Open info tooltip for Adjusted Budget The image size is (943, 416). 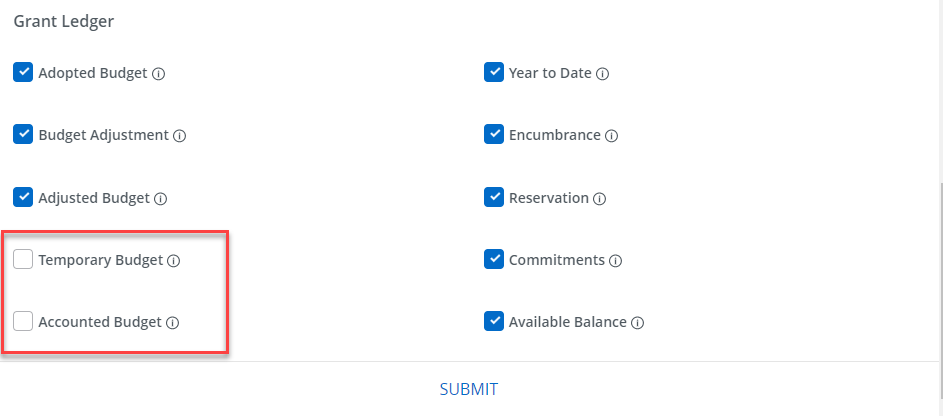(161, 198)
